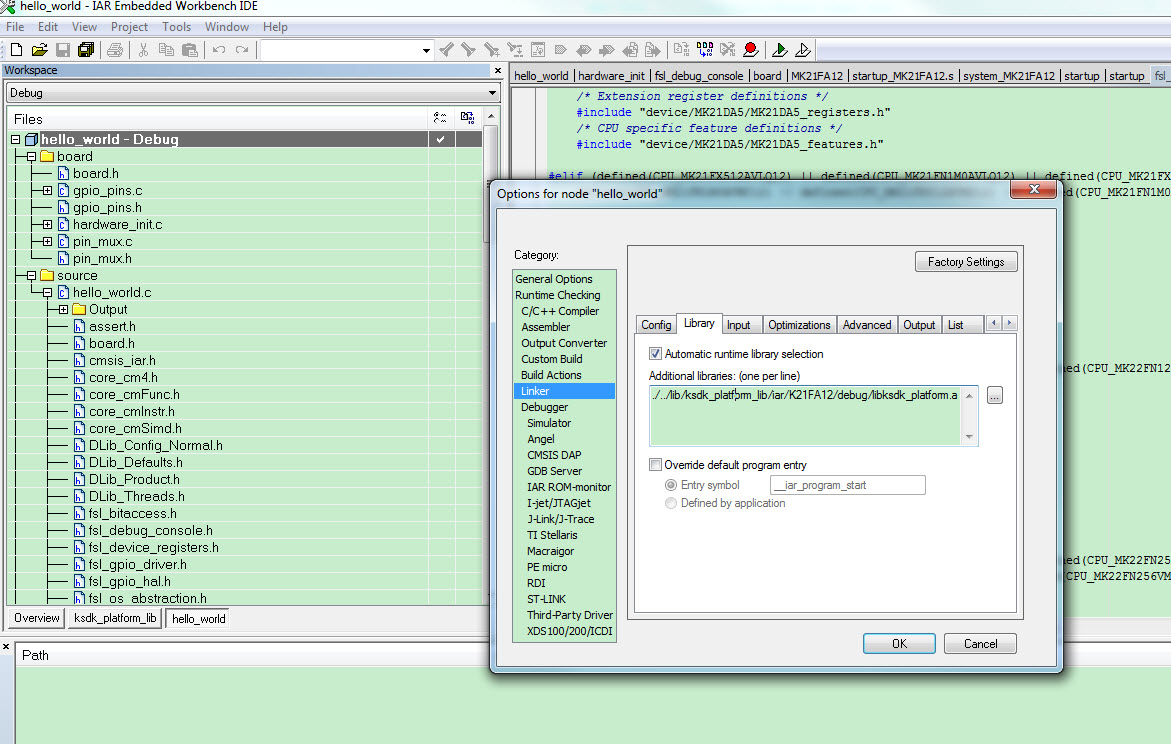Click the Undo arrow icon

[x=219, y=50]
